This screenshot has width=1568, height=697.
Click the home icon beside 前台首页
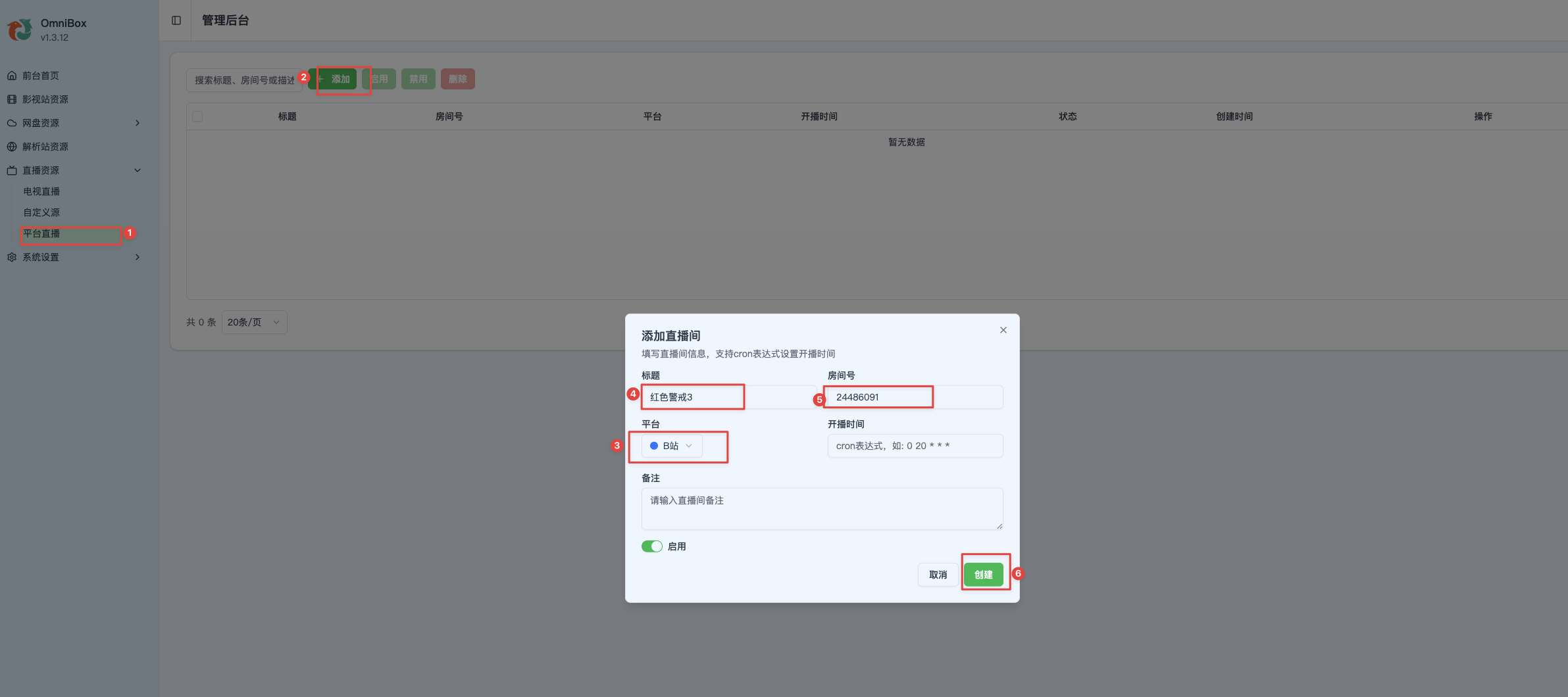[12, 76]
